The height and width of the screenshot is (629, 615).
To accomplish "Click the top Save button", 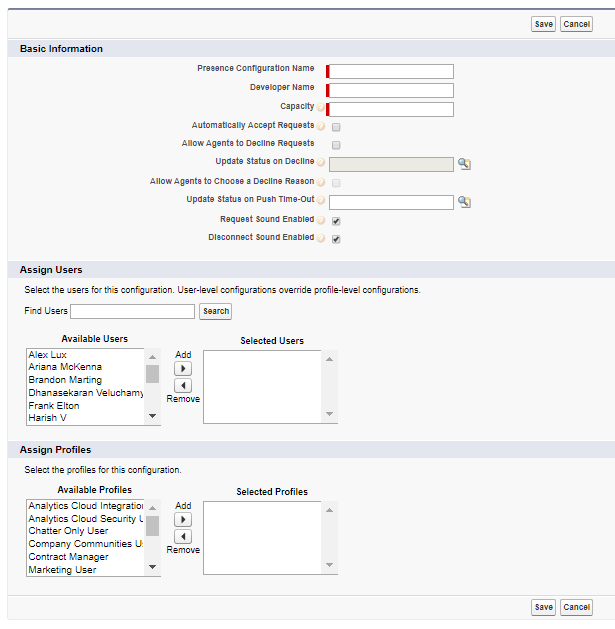I will [543, 24].
